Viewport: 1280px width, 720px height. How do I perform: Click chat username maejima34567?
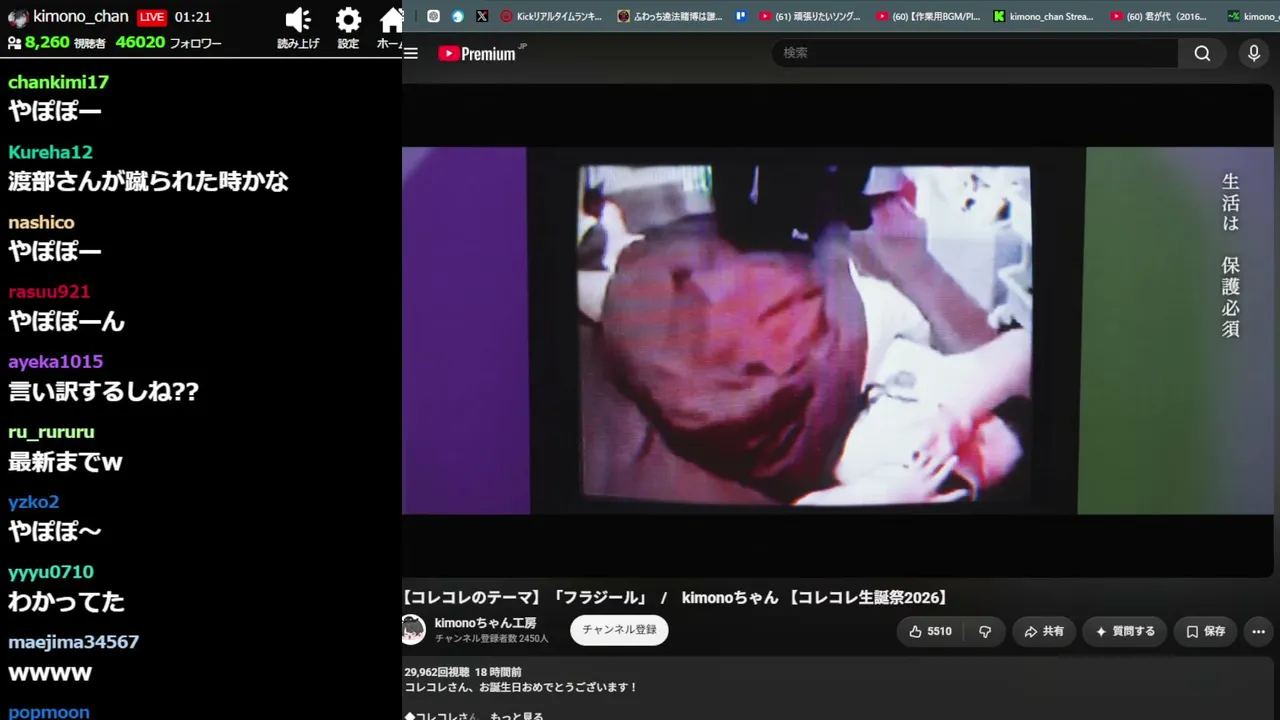pos(73,642)
